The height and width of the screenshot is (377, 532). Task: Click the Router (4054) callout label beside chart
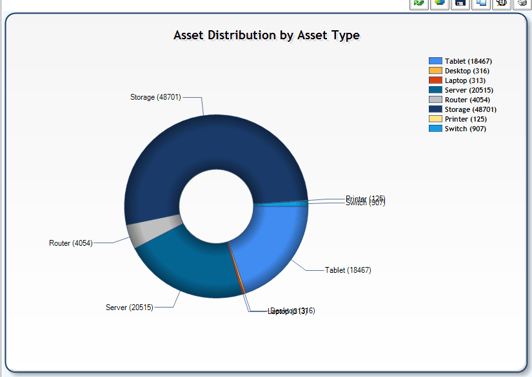coord(71,243)
